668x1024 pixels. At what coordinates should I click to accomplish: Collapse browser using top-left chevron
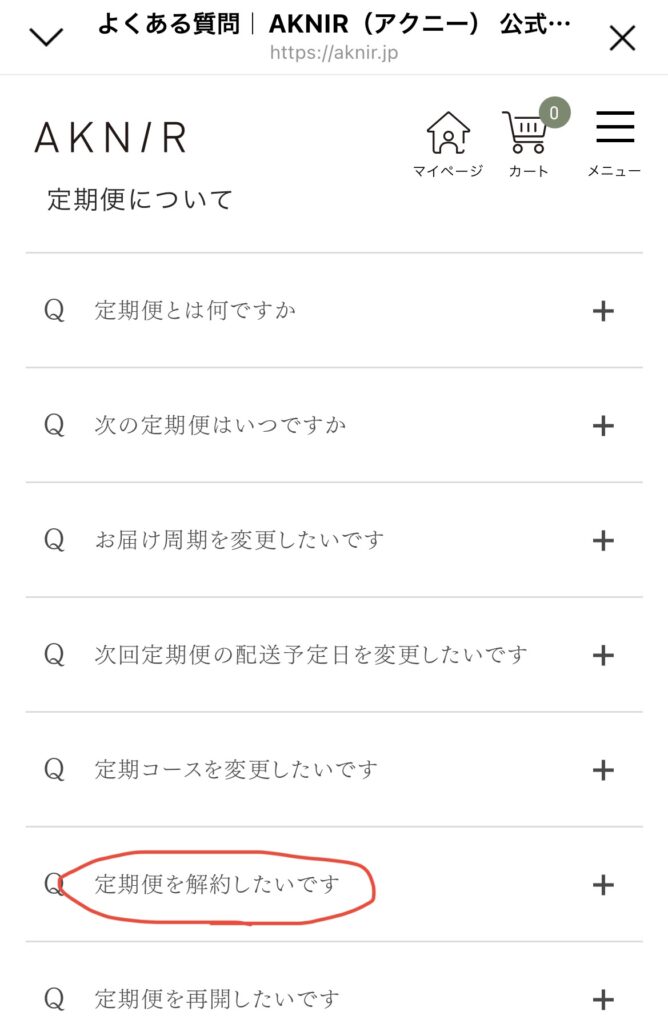(46, 38)
